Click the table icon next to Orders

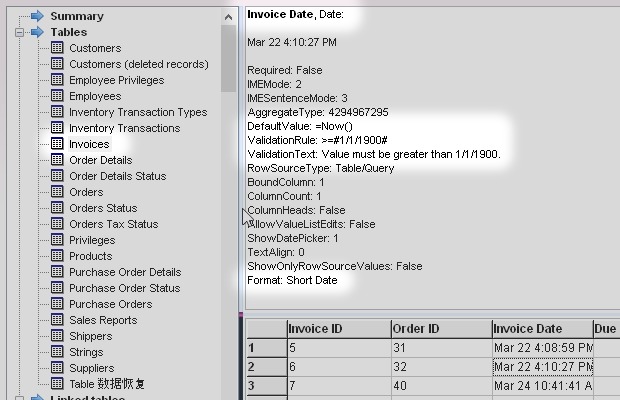click(x=57, y=192)
